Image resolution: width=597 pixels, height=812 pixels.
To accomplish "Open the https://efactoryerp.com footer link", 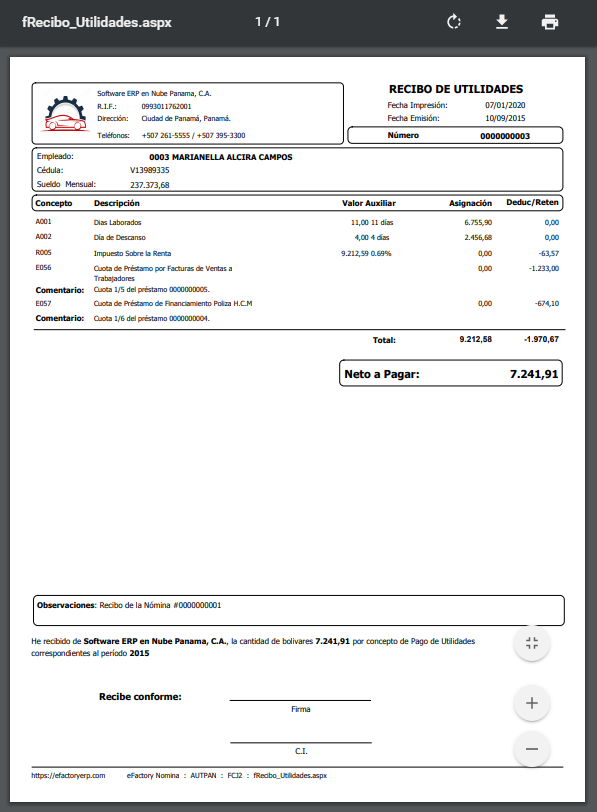I will click(x=68, y=775).
